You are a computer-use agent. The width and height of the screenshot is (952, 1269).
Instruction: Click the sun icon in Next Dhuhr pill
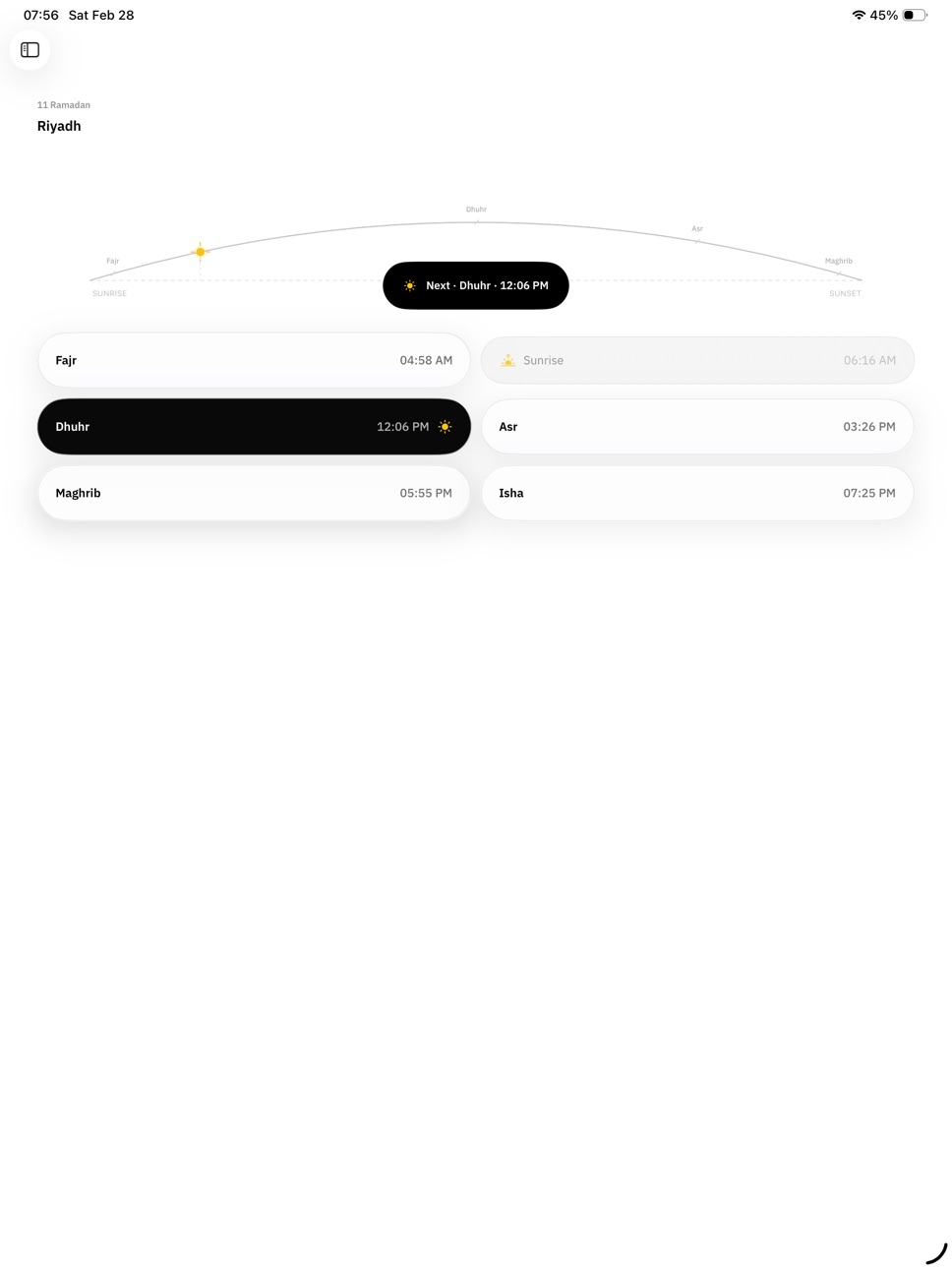click(410, 285)
